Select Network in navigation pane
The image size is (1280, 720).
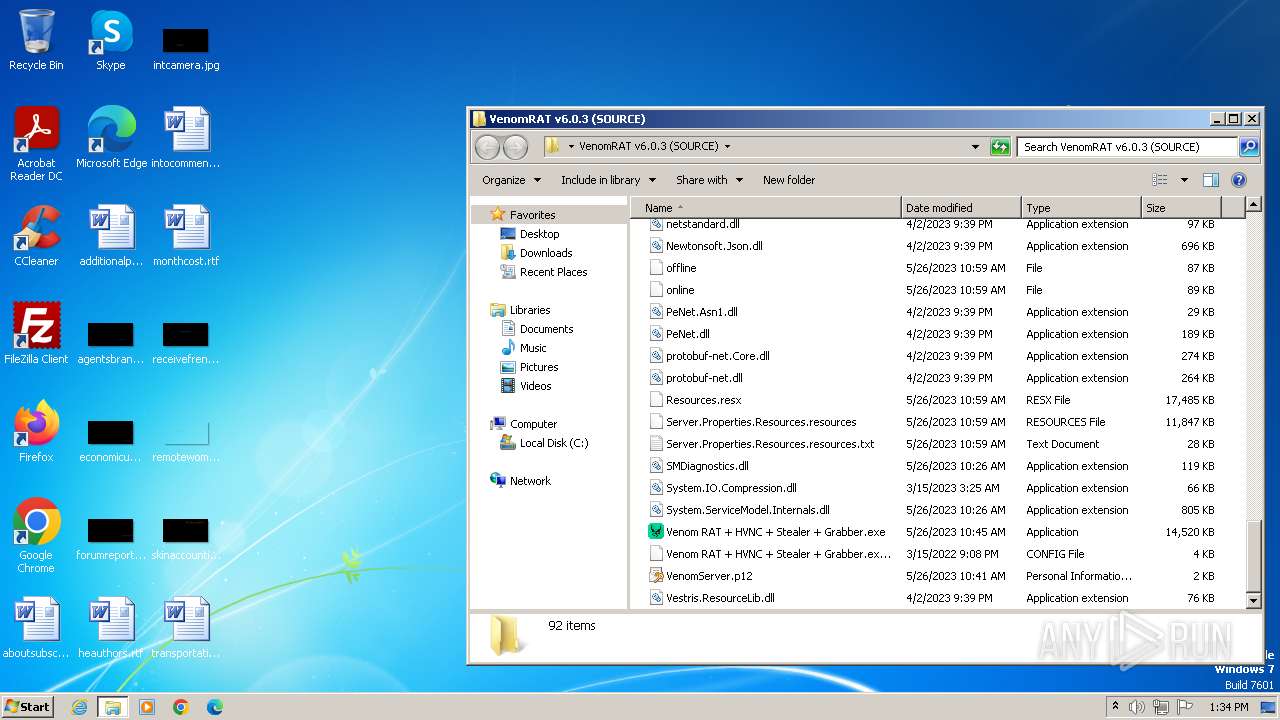tap(530, 480)
